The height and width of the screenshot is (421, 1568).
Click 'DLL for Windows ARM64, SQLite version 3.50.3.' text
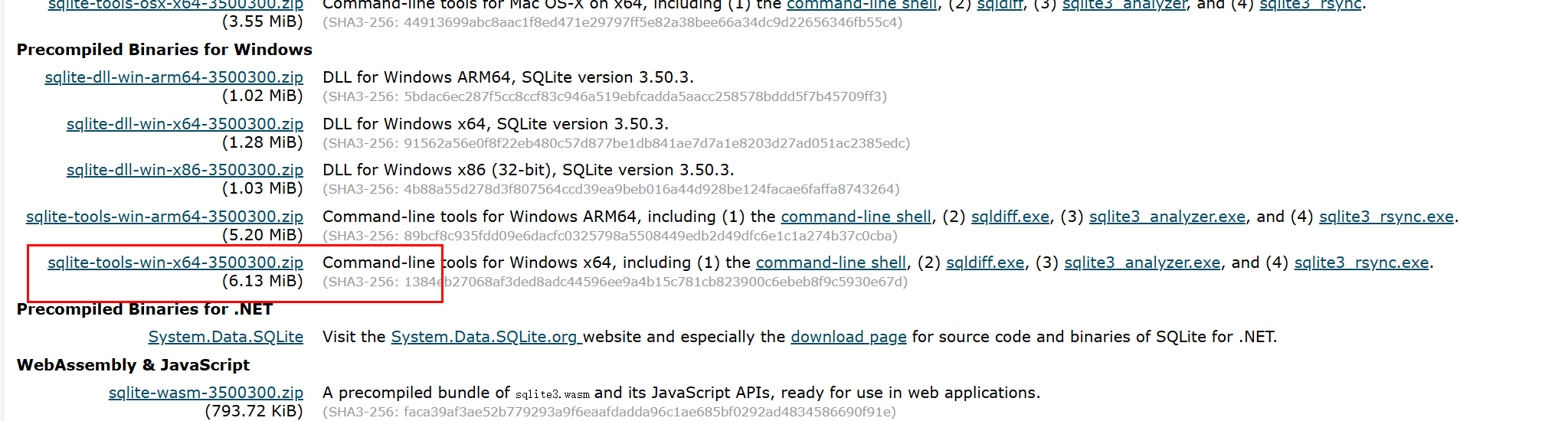click(x=509, y=77)
